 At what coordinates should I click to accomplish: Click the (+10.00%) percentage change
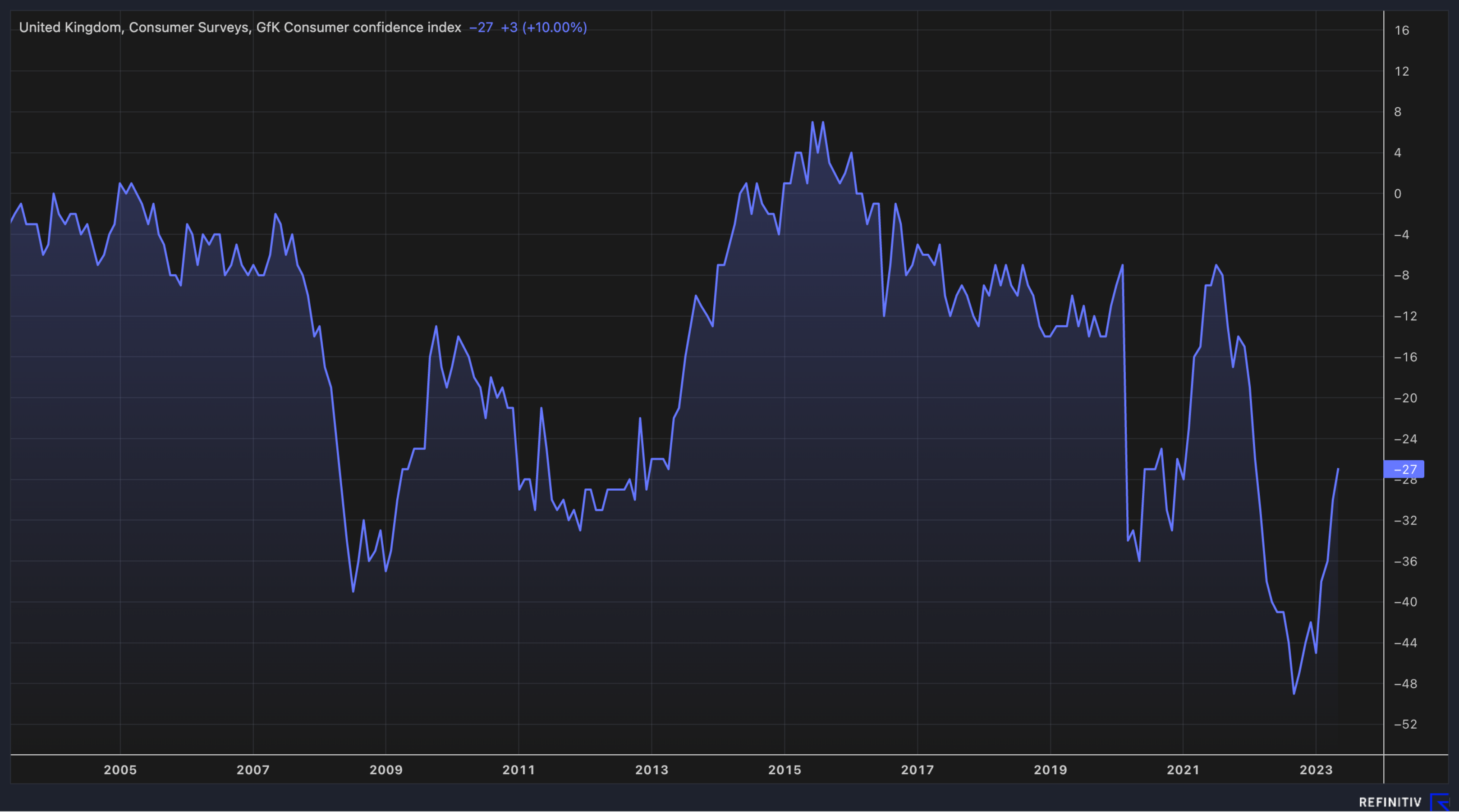[555, 27]
